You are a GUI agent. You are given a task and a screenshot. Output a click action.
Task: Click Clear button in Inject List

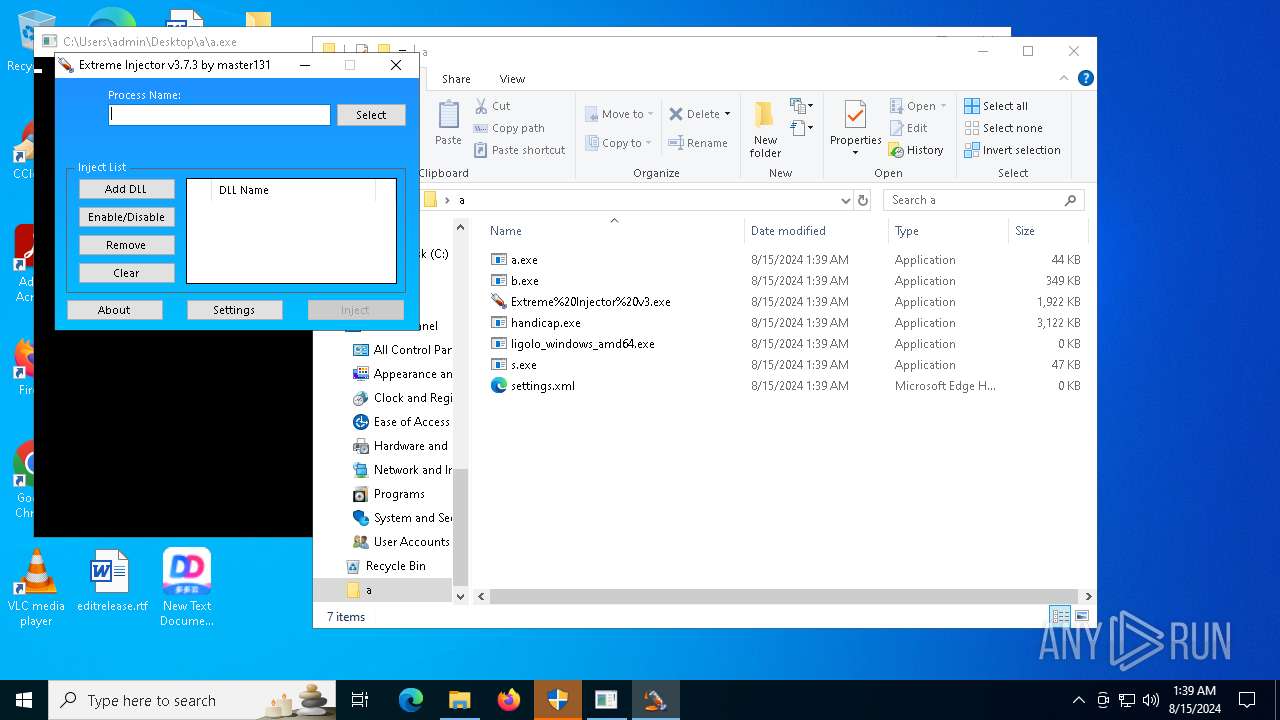click(x=126, y=273)
